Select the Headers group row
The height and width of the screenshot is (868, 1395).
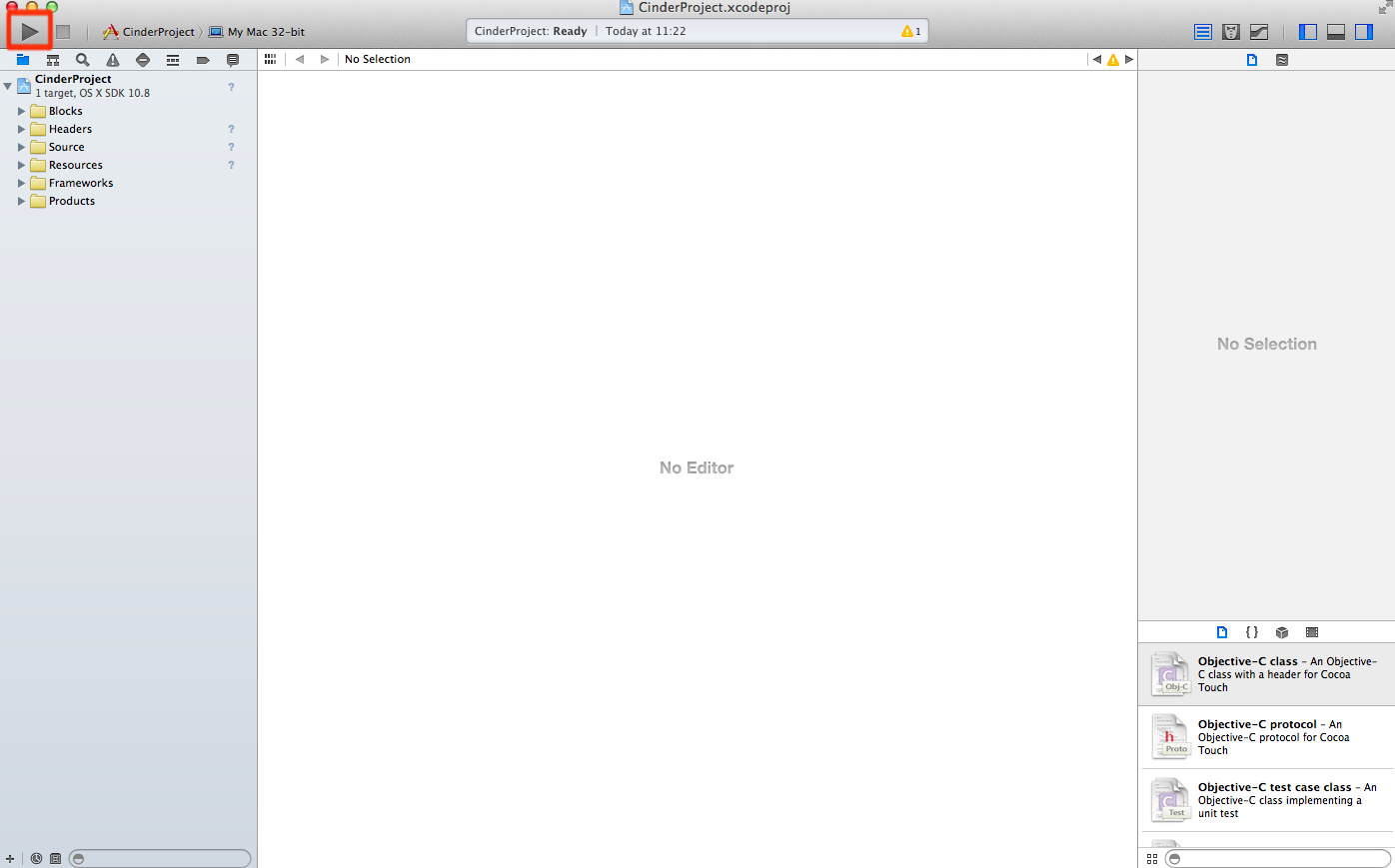128,129
